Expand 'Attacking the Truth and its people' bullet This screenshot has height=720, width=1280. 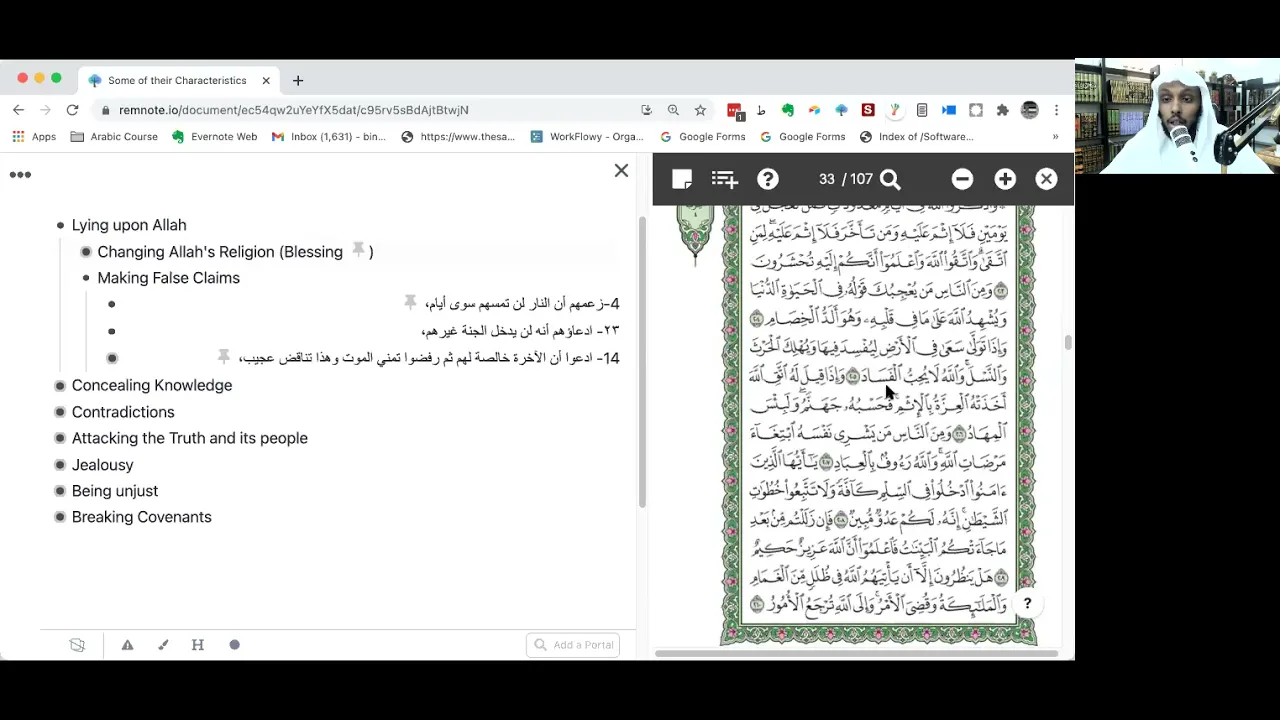click(x=60, y=438)
